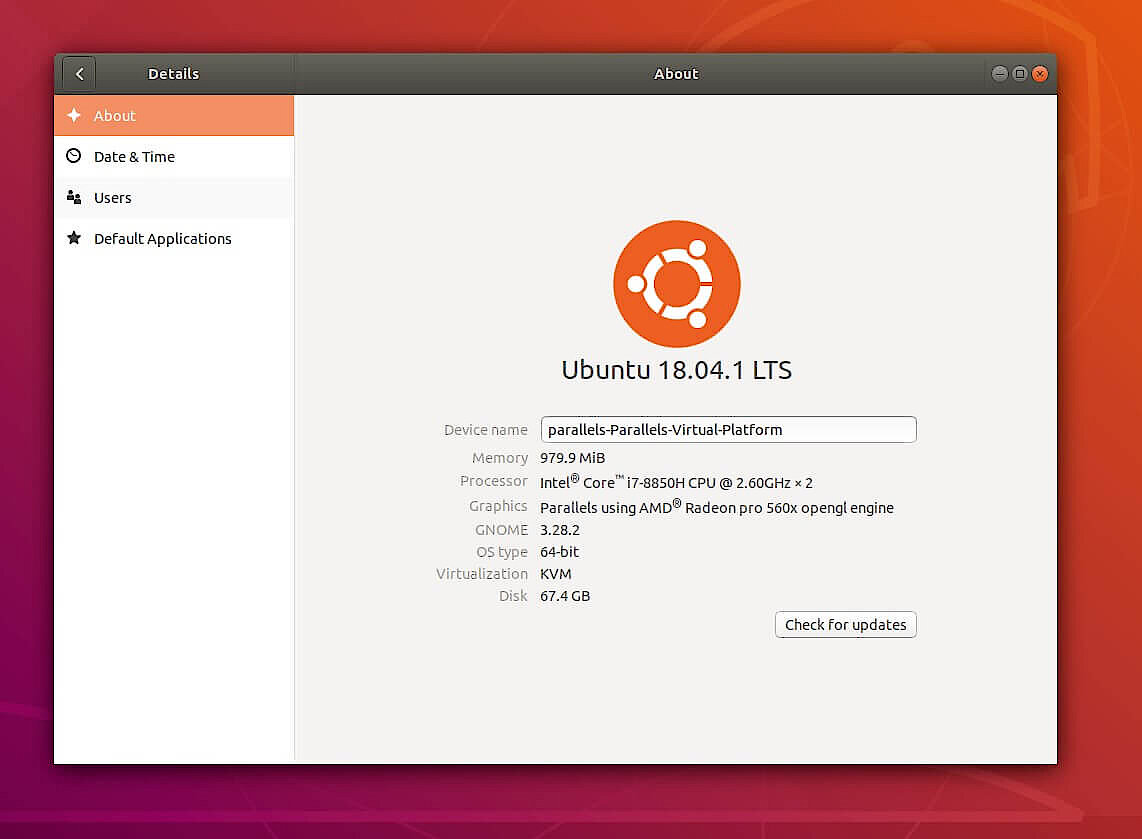Click inside the Device name field
The image size is (1142, 839).
tap(728, 429)
